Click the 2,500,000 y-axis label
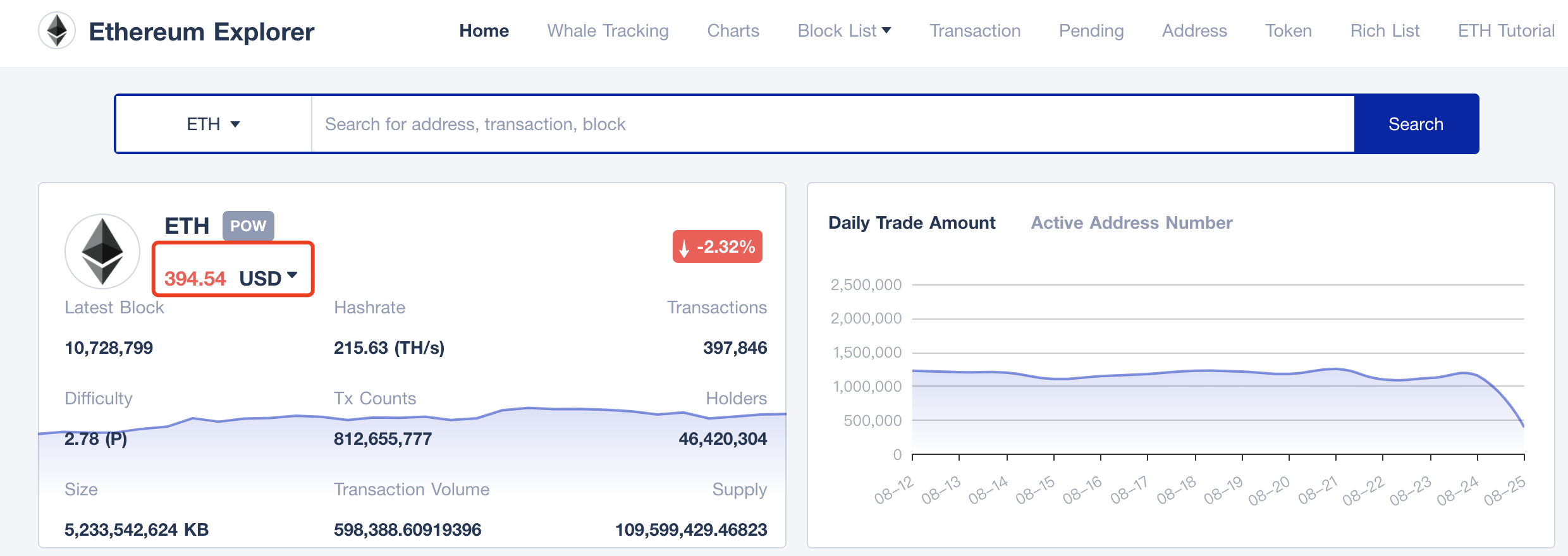Viewport: 1568px width, 556px height. point(866,284)
